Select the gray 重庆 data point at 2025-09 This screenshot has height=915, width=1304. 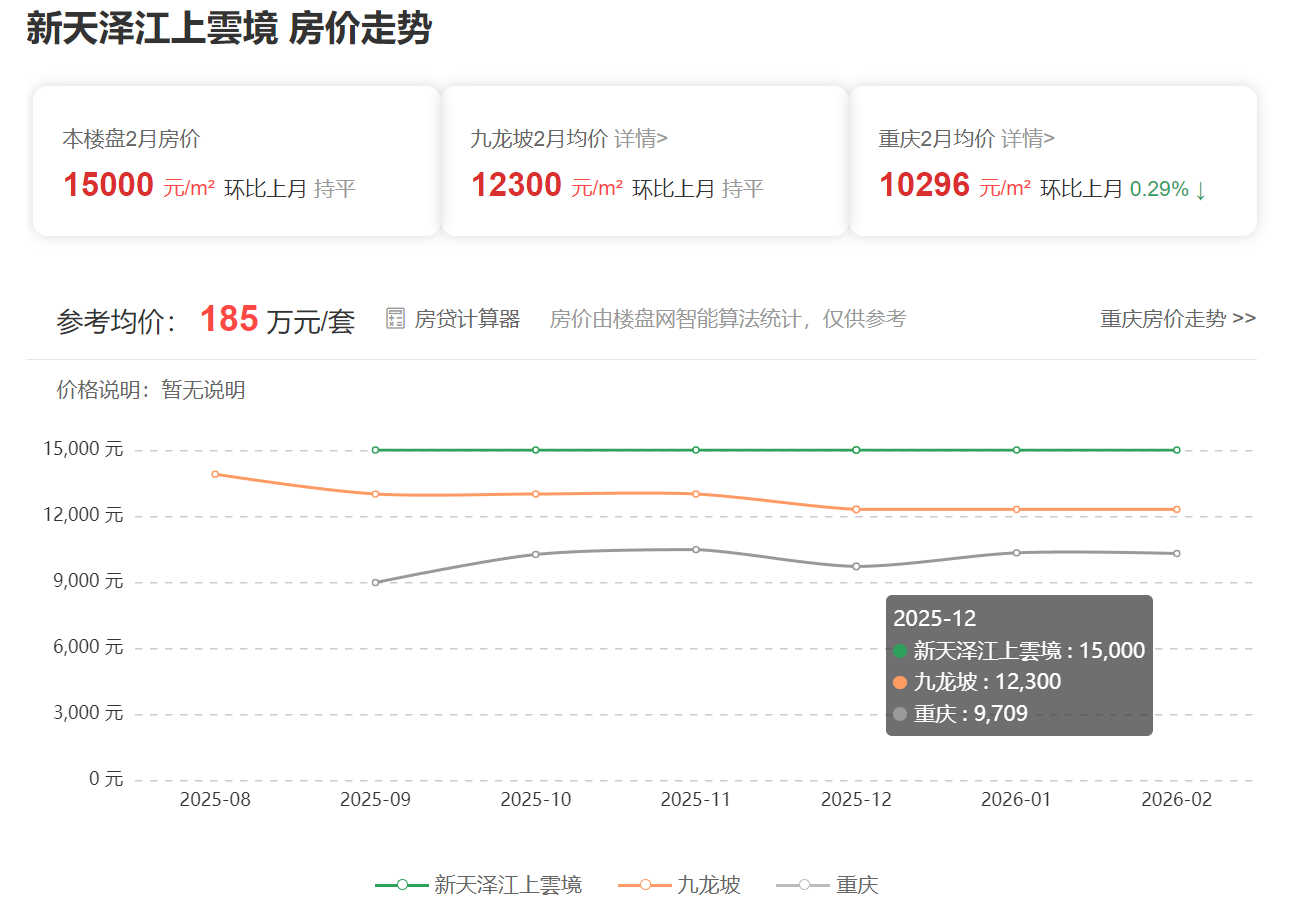[x=376, y=582]
